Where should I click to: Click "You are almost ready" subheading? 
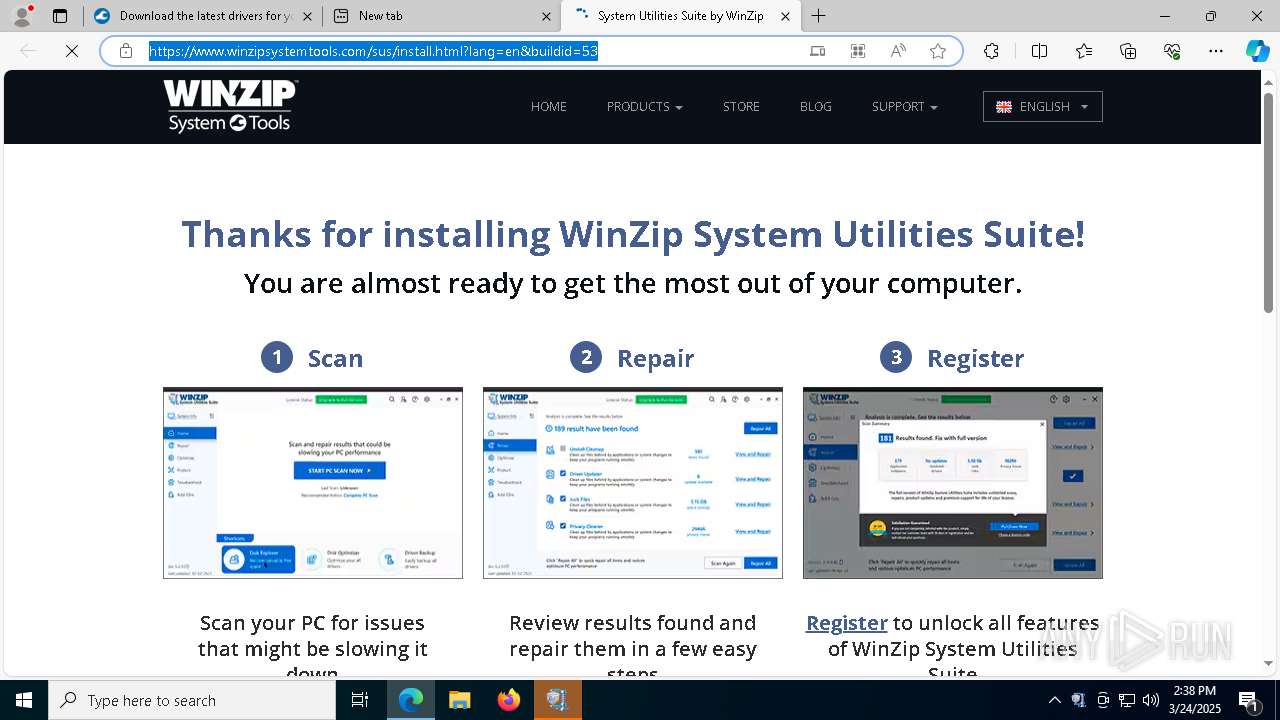click(633, 284)
